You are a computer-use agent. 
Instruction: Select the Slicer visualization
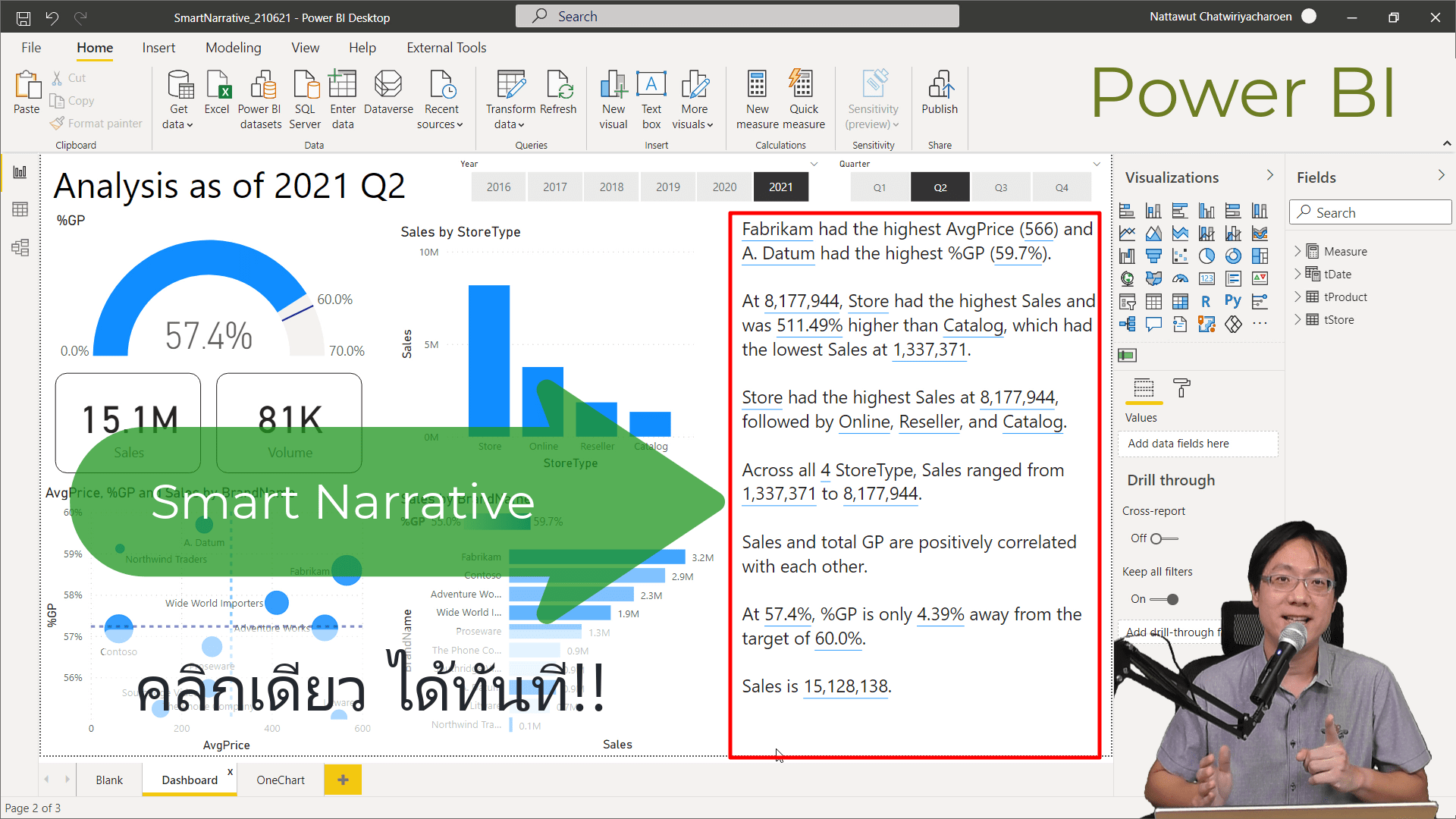click(x=1128, y=301)
